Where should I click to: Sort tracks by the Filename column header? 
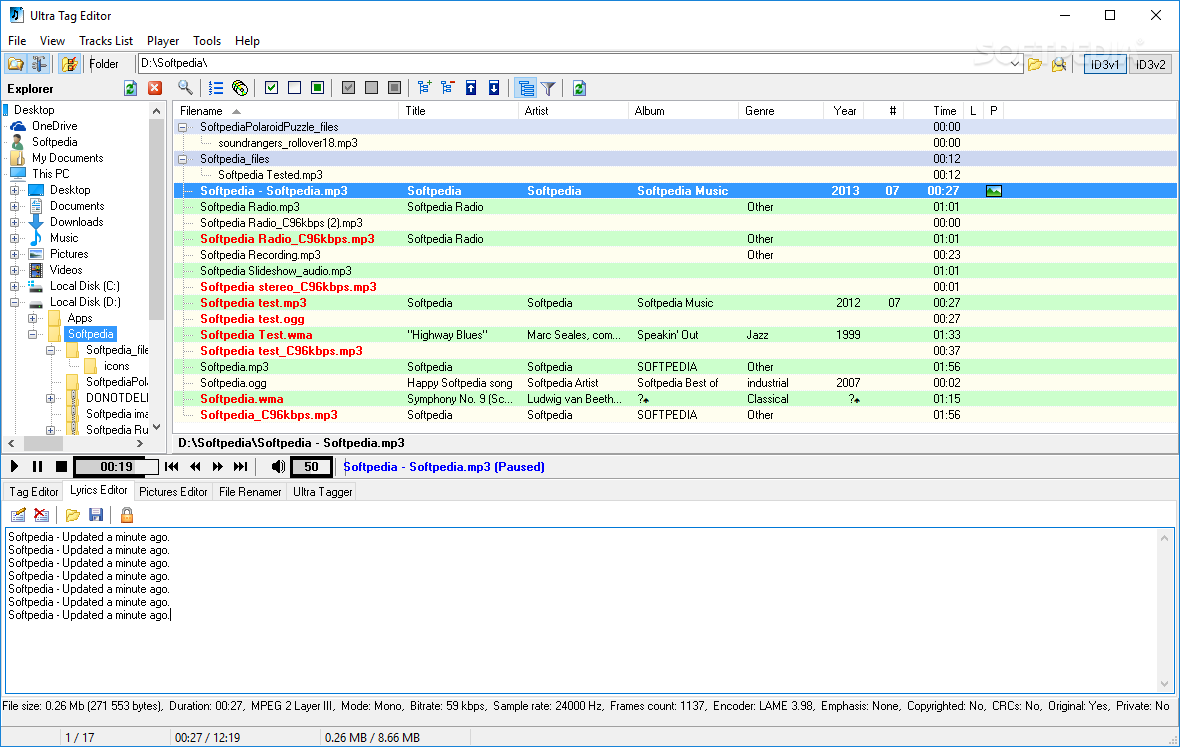(x=286, y=111)
